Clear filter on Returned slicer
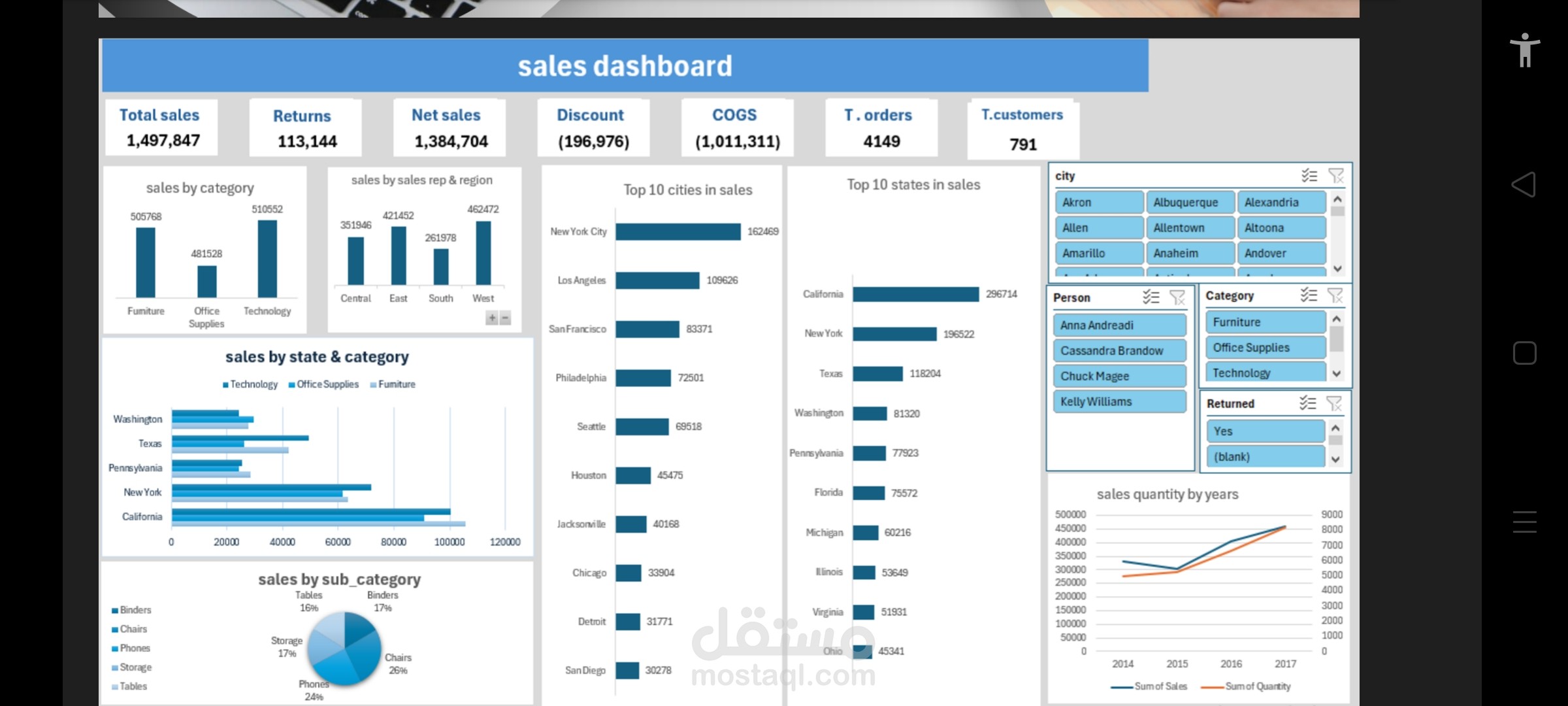This screenshot has height=706, width=1568. 1334,403
